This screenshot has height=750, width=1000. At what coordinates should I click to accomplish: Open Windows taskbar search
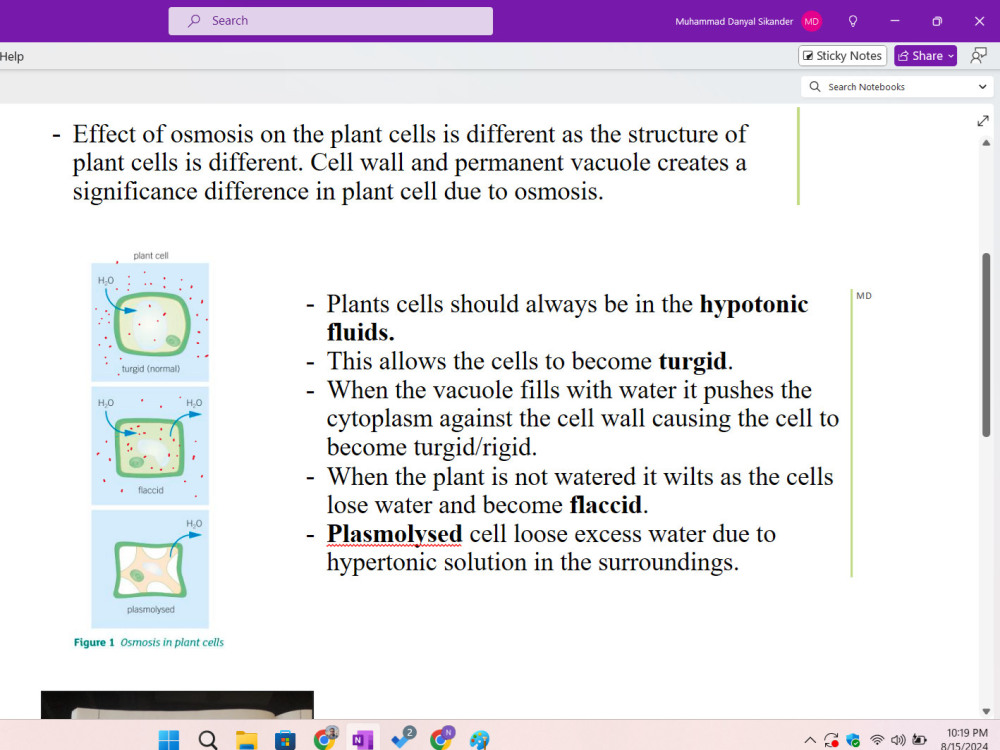point(207,740)
